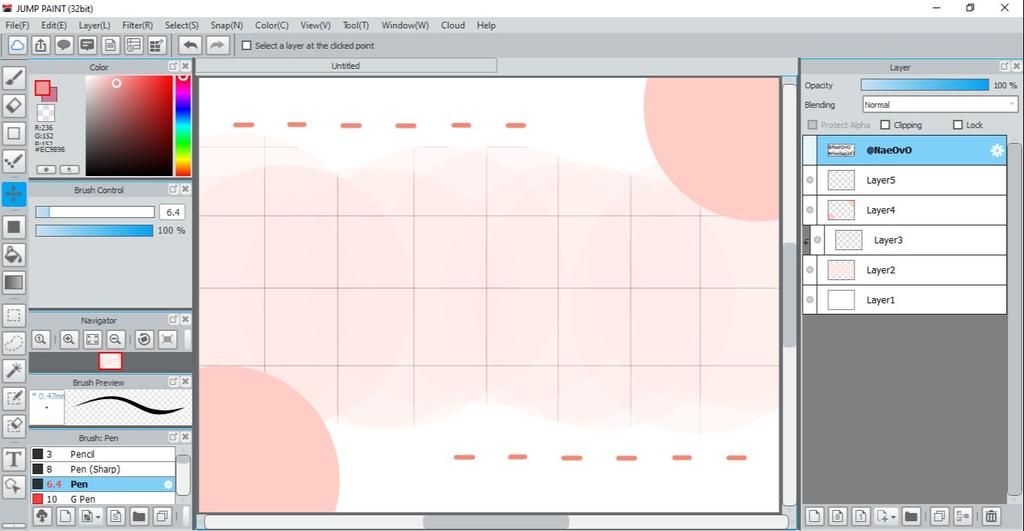Screen dimensions: 1024x531
Task: Select the Eraser tool
Action: click(x=14, y=105)
